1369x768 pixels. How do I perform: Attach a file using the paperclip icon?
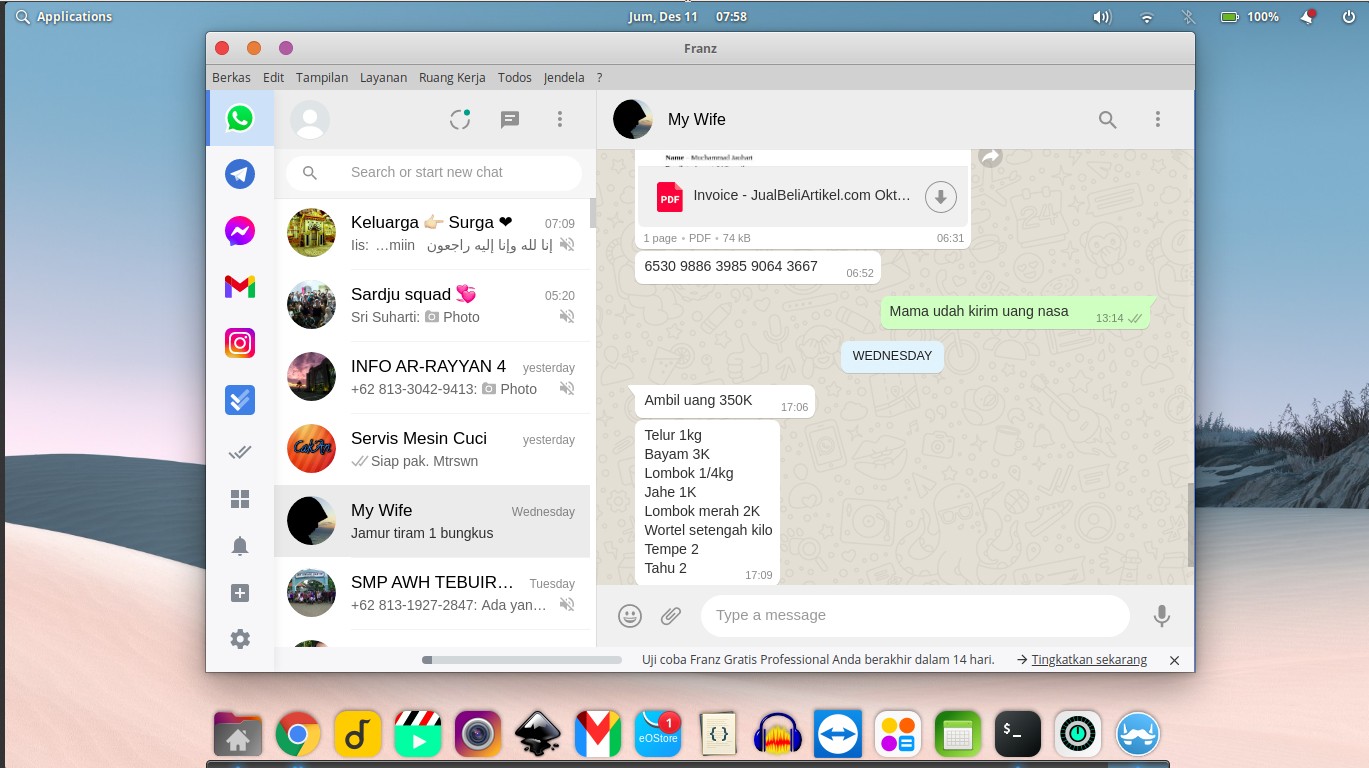[x=671, y=616]
